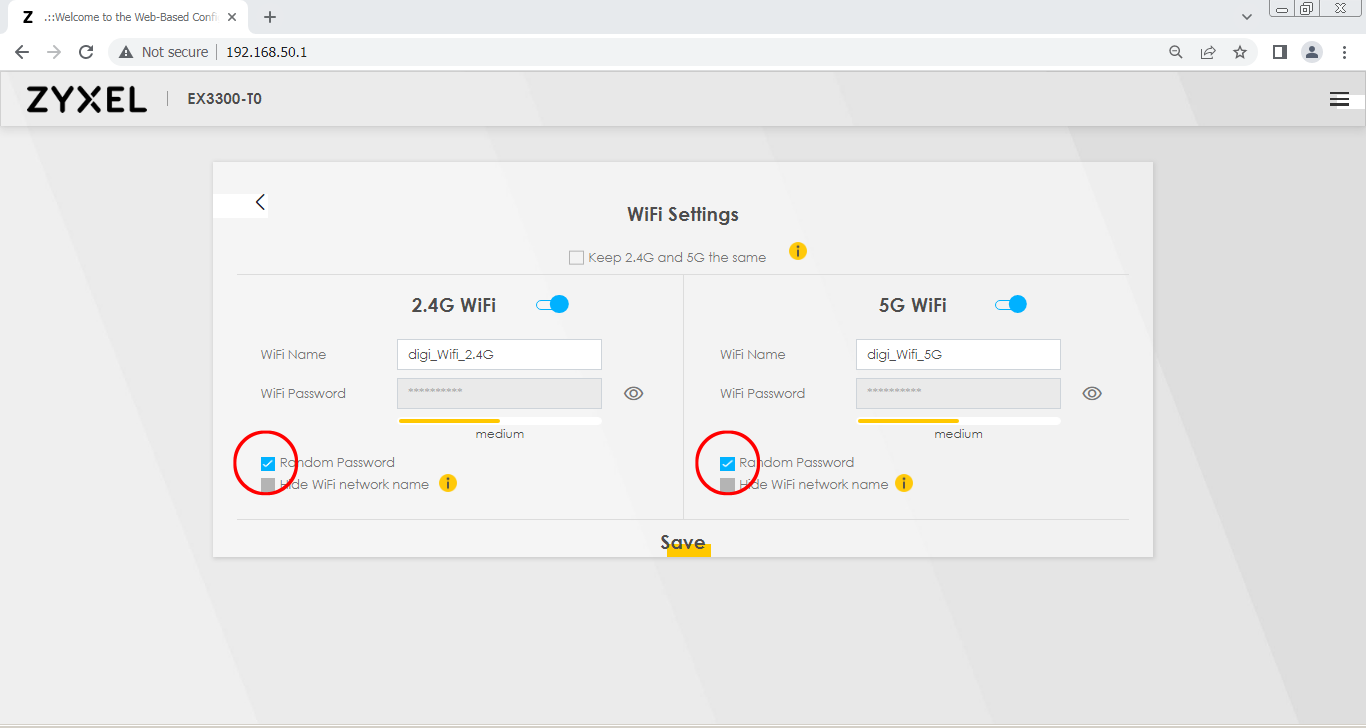1366x728 pixels.
Task: Reveal 5G WiFi password with eye icon
Action: pyautogui.click(x=1092, y=394)
